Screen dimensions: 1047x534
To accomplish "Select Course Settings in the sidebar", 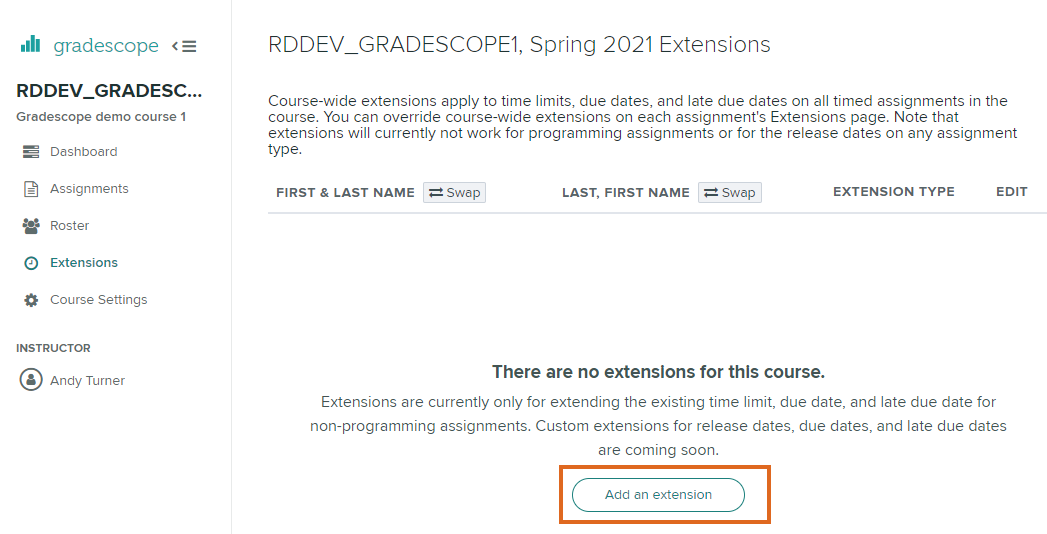I will pos(98,300).
